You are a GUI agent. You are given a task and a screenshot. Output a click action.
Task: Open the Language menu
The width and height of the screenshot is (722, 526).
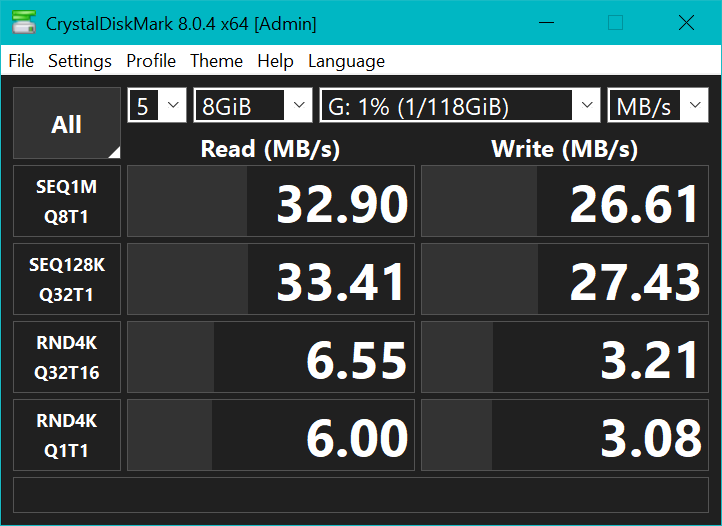346,61
